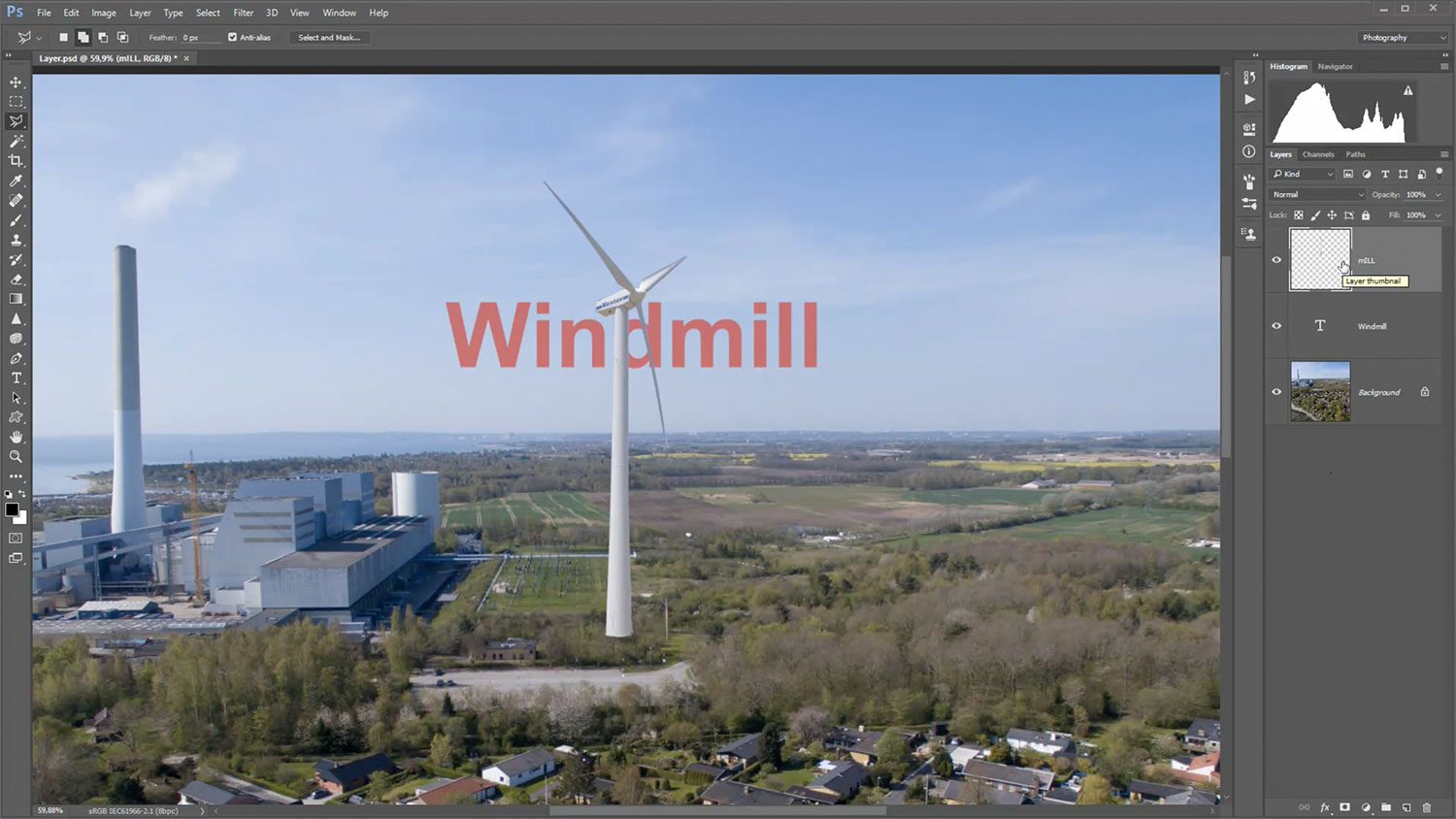
Task: Click the foreground color swatch
Action: (12, 510)
